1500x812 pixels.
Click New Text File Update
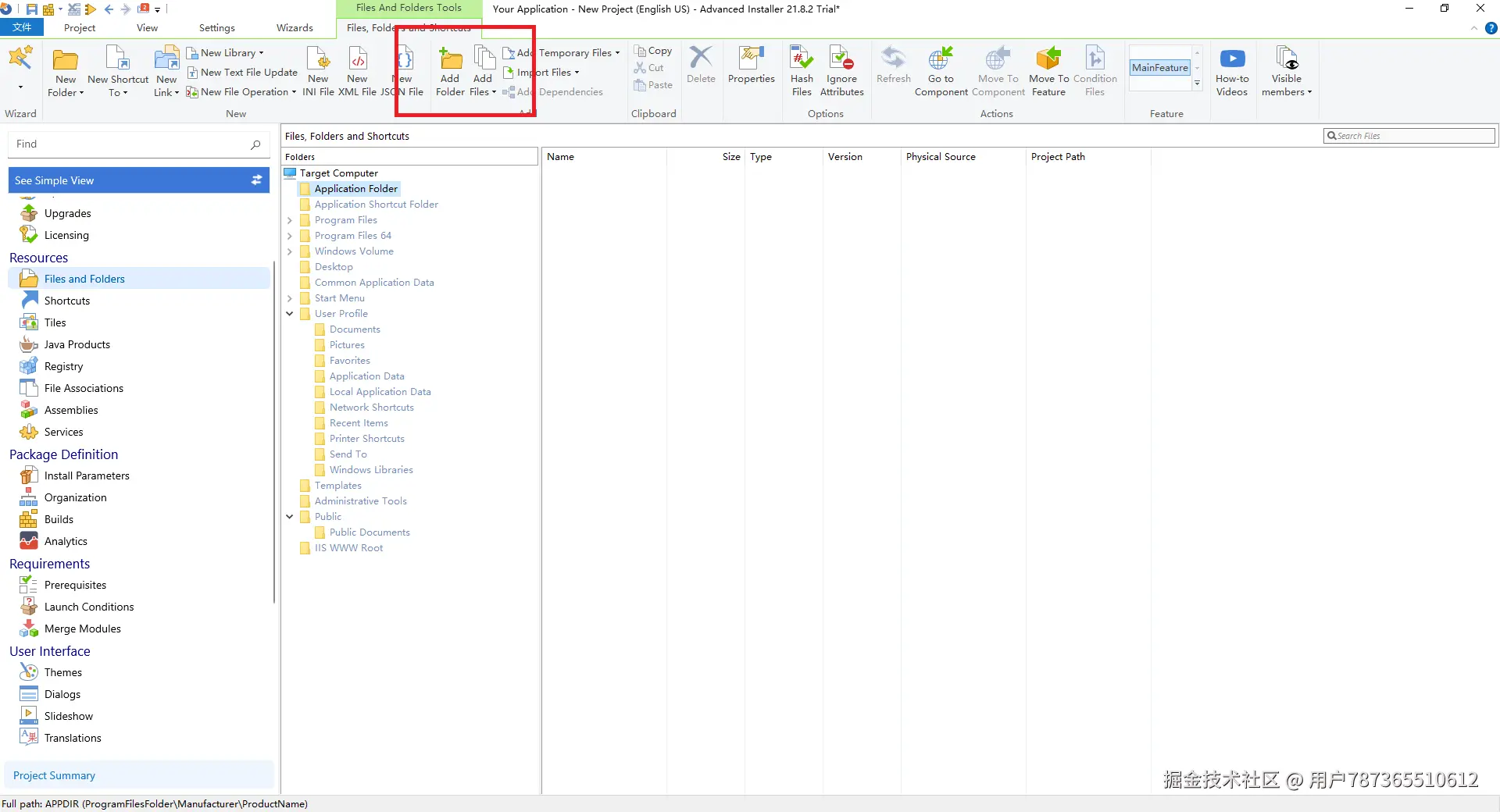coord(242,72)
